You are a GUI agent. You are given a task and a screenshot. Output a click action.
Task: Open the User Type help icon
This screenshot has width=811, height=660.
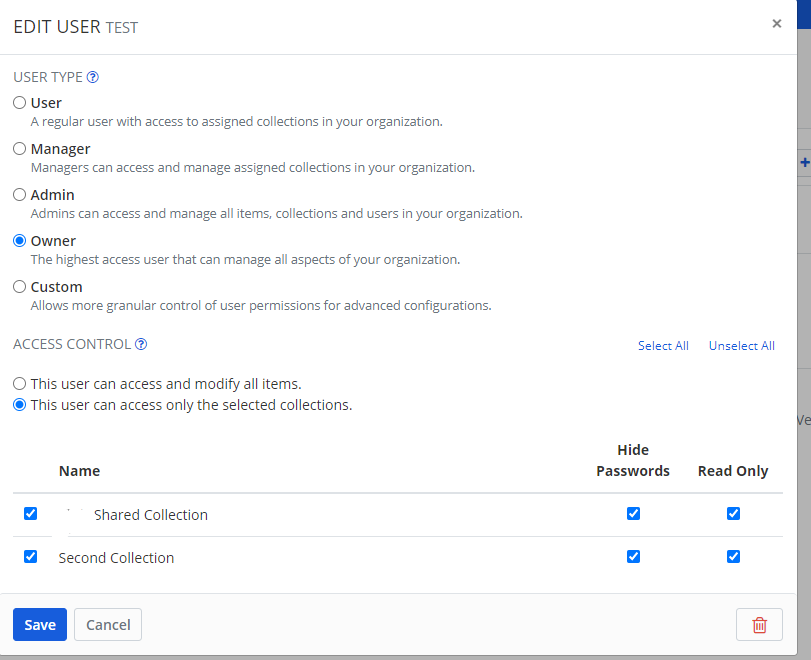pyautogui.click(x=93, y=77)
